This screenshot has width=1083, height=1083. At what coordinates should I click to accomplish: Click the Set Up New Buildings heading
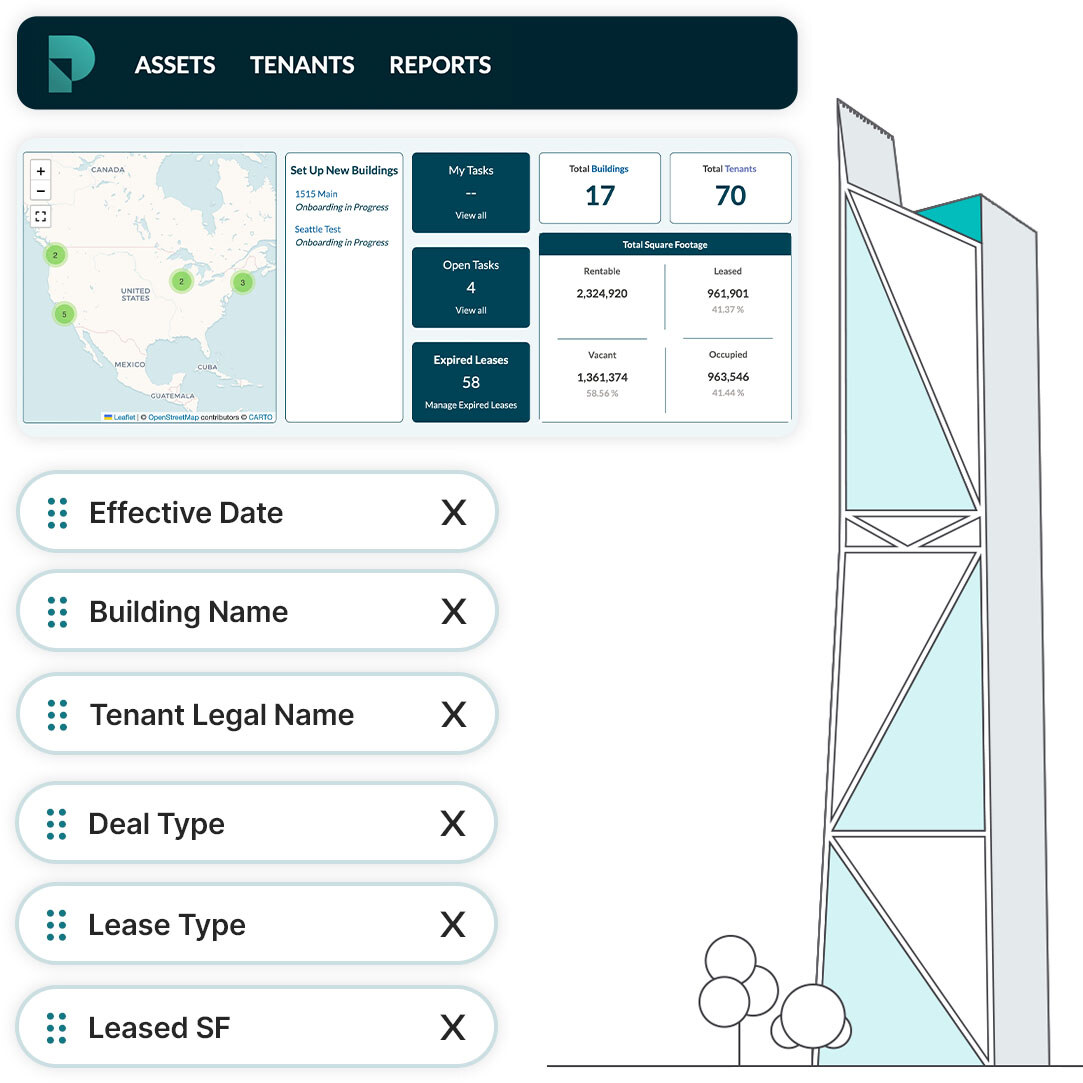tap(344, 170)
